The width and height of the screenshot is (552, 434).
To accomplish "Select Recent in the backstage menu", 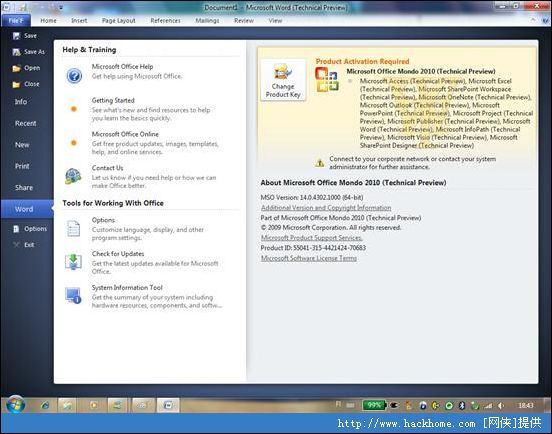I will pyautogui.click(x=27, y=123).
